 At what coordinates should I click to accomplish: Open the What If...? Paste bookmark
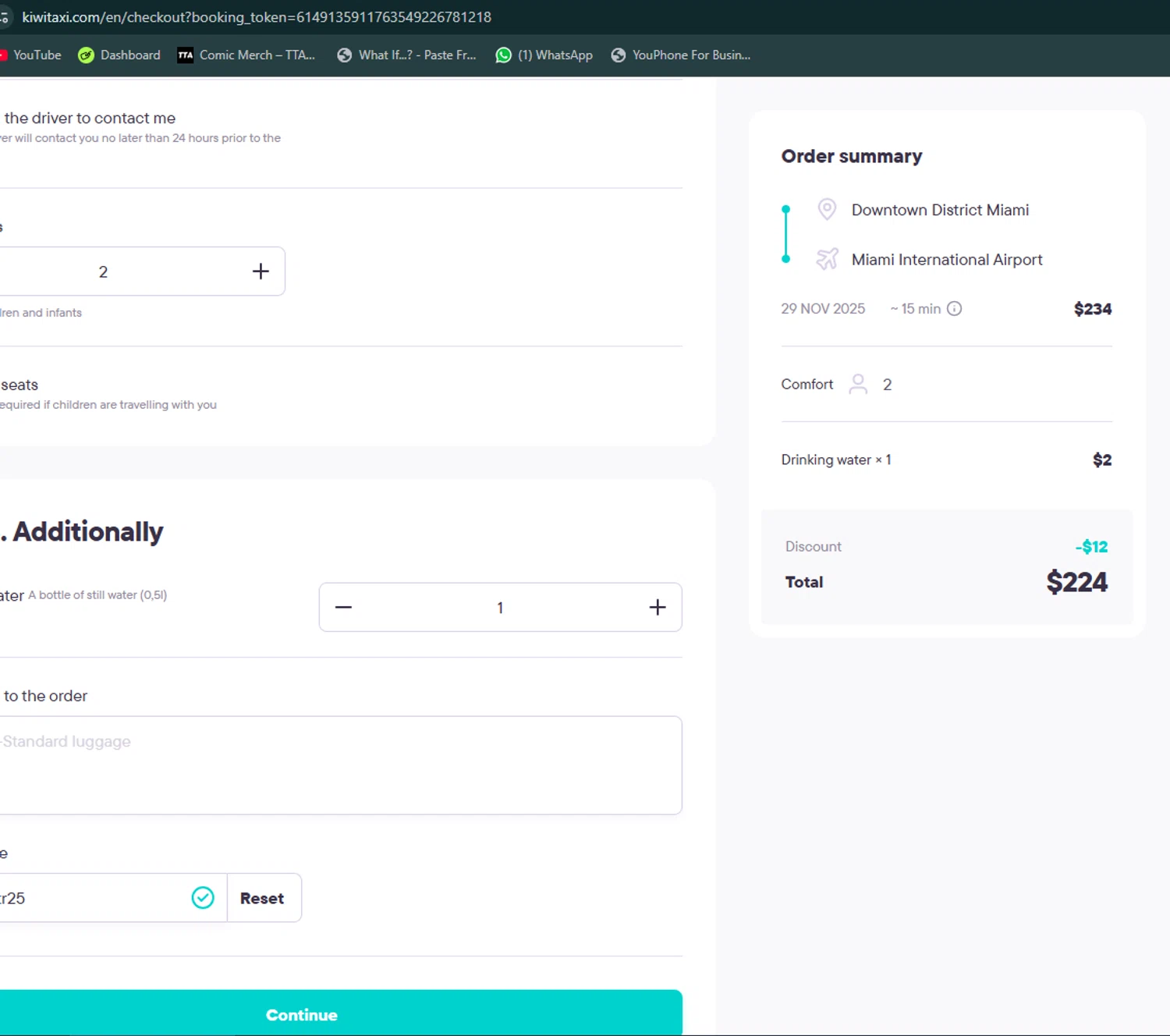(x=406, y=55)
